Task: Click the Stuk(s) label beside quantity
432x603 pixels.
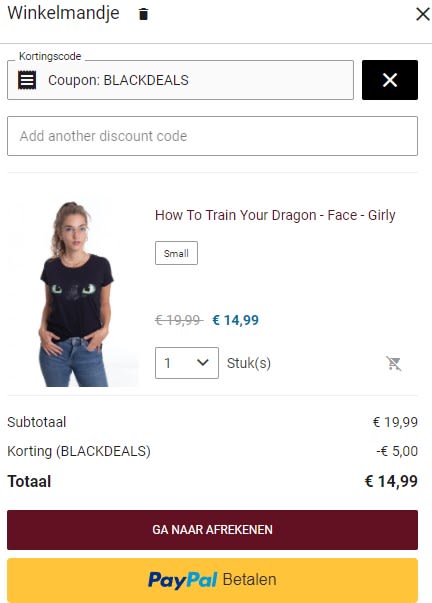Action: click(x=249, y=363)
